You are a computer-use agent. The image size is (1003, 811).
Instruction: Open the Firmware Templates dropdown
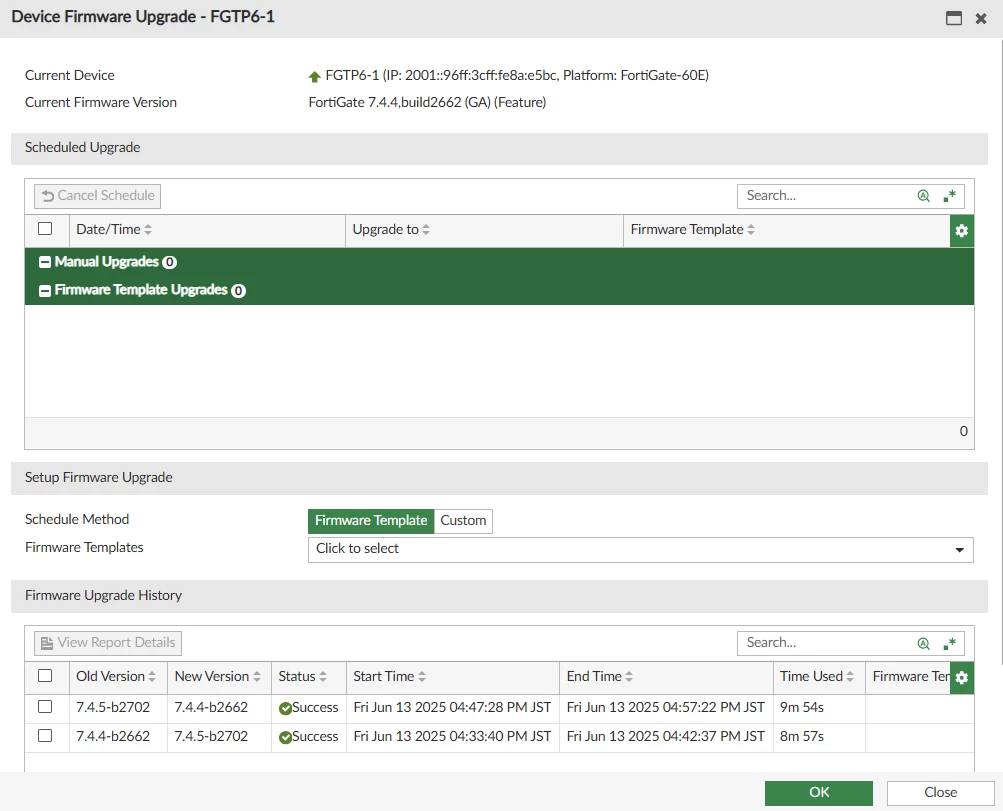click(640, 549)
